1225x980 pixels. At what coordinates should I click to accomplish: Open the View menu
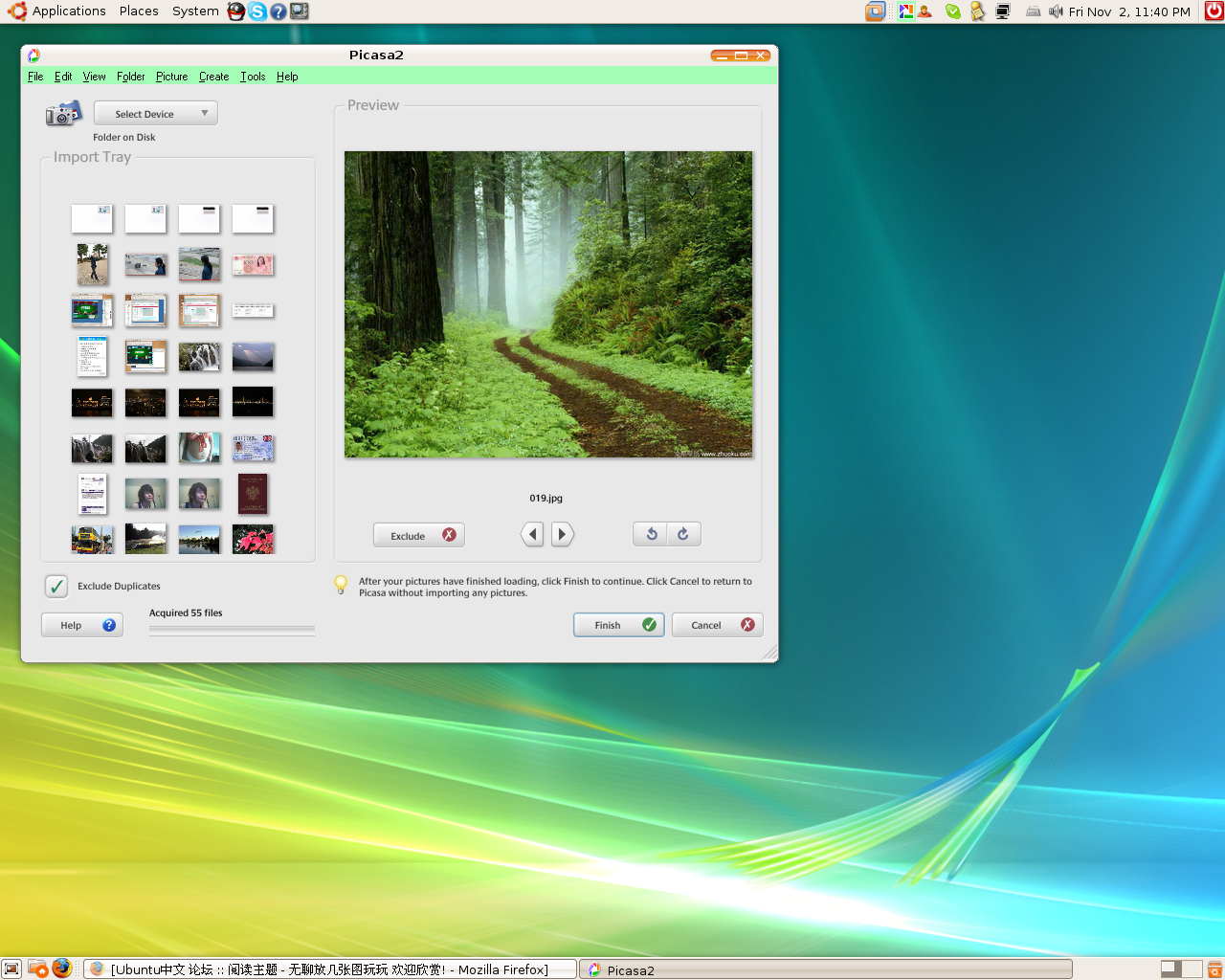click(x=94, y=77)
